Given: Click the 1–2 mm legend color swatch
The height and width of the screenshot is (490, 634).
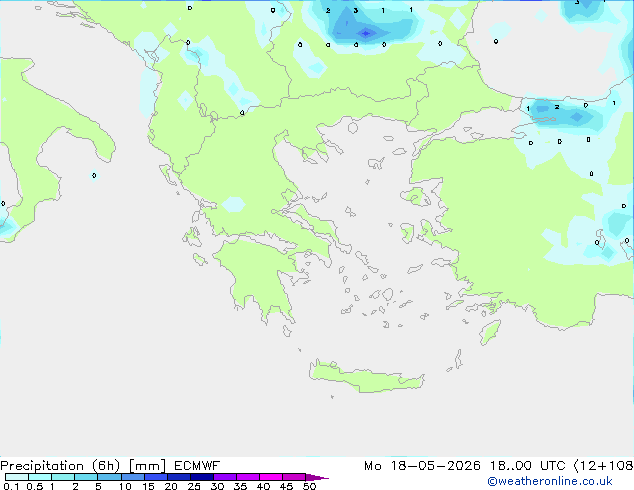Looking at the screenshot, I should pos(63,477).
